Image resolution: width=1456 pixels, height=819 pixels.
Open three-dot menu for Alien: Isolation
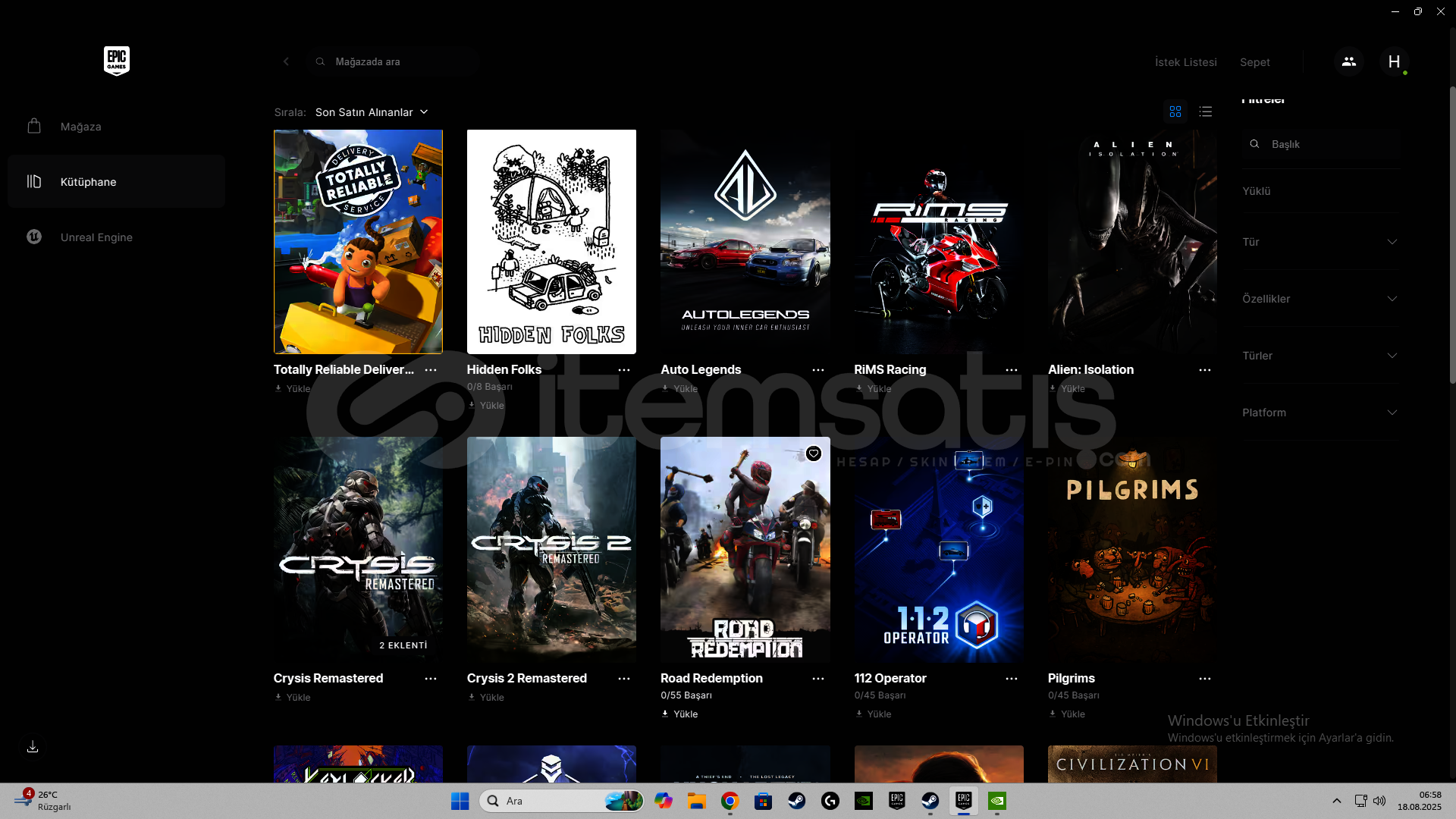tap(1205, 370)
